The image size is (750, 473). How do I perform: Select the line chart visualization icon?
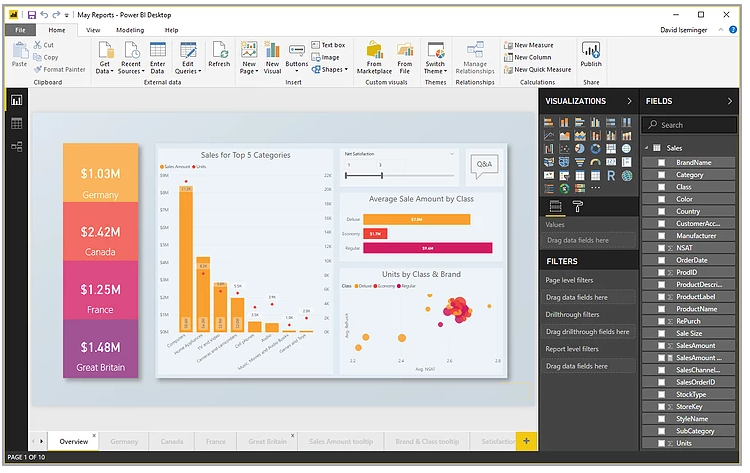click(549, 136)
